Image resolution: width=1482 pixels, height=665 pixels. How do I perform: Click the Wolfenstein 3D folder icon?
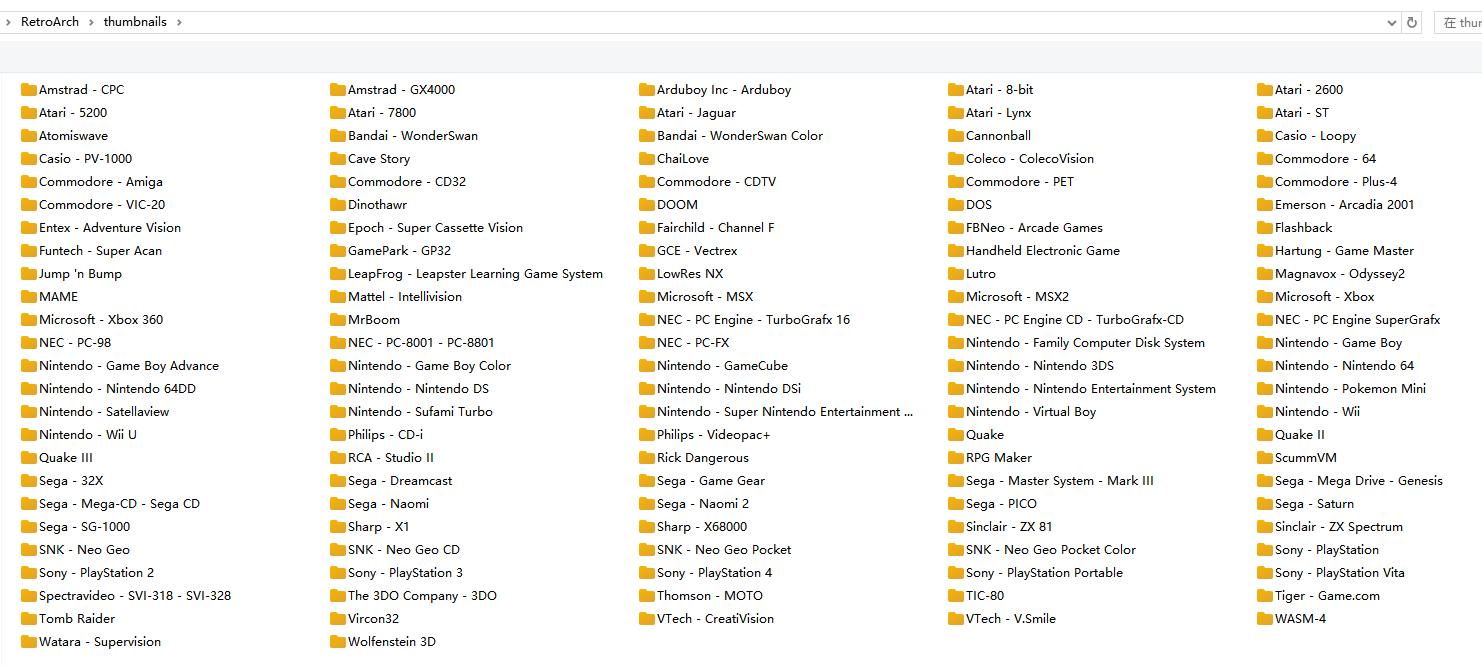[337, 642]
